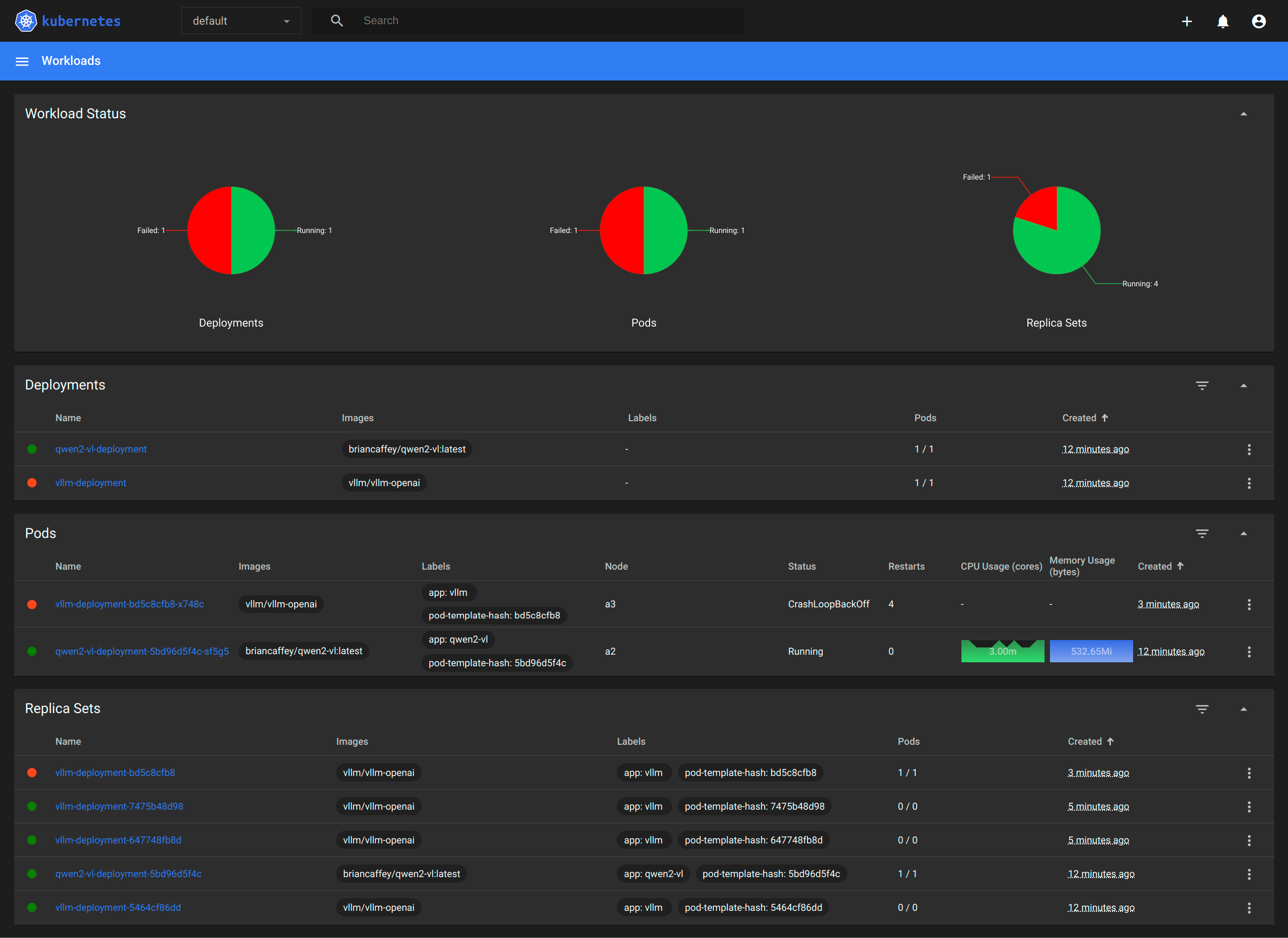Click 'pod-template-hash: 7475b48d98' label chip
The width and height of the screenshot is (1288, 938).
pos(754,807)
